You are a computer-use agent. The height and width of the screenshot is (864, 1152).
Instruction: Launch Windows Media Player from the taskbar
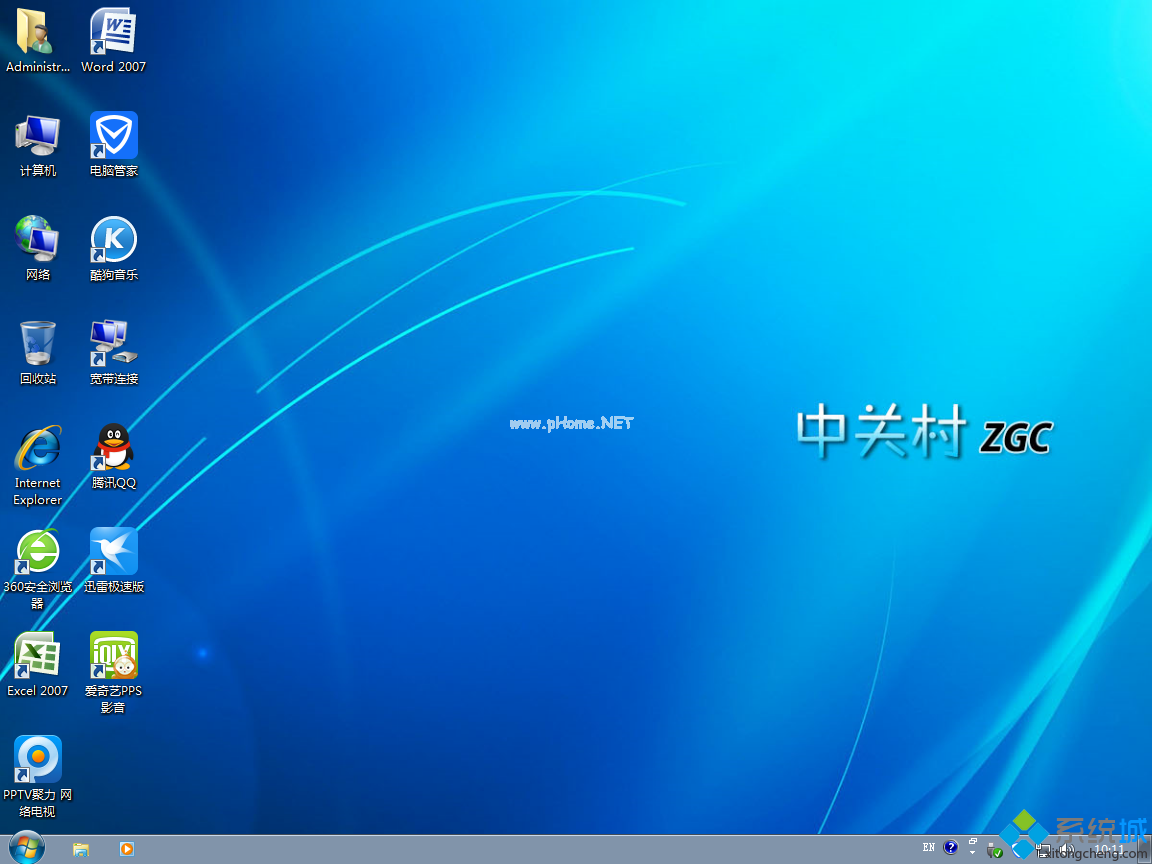coord(126,849)
